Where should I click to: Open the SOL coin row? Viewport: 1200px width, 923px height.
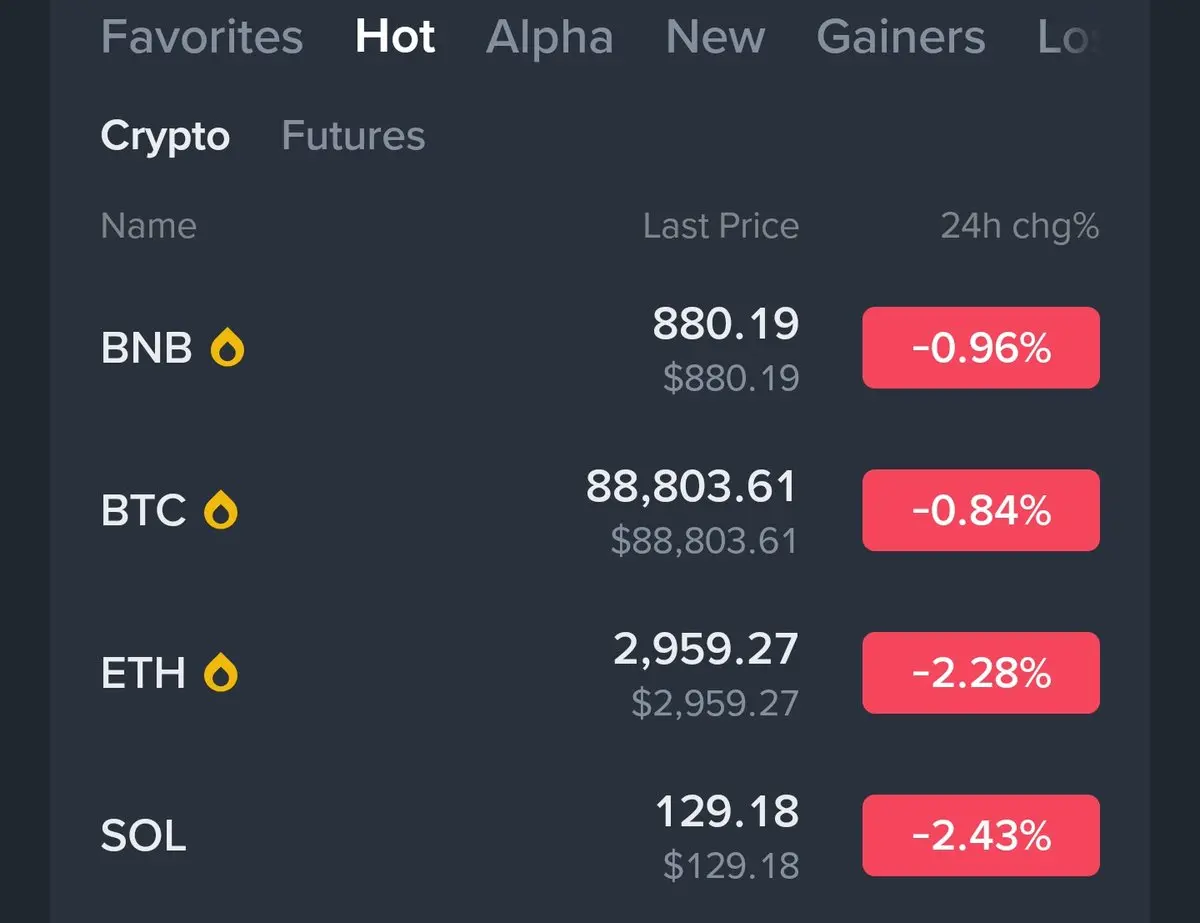[144, 836]
